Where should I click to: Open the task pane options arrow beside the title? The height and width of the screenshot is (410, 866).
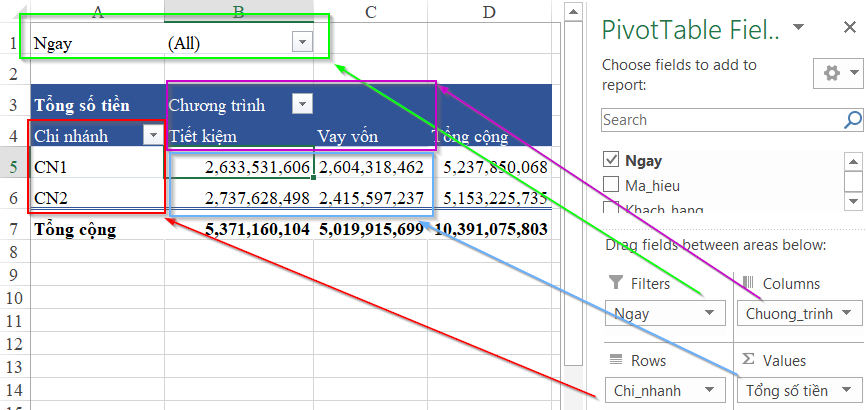point(797,28)
